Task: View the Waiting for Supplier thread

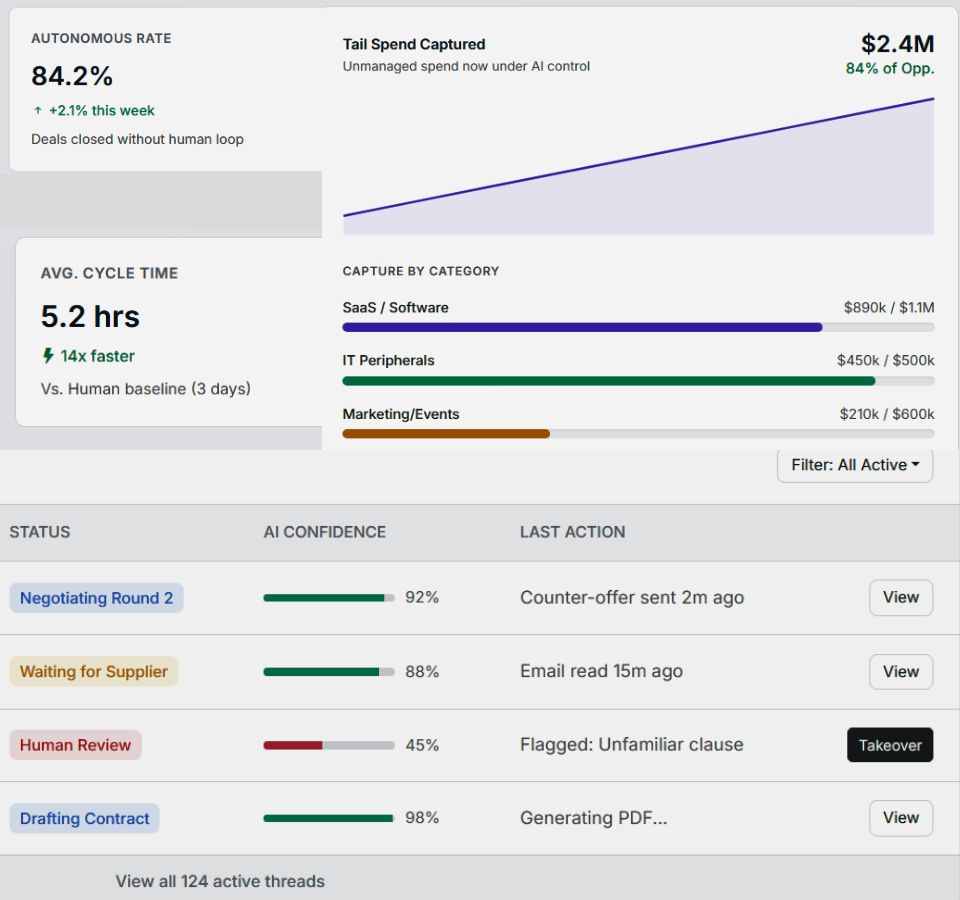Action: 900,672
